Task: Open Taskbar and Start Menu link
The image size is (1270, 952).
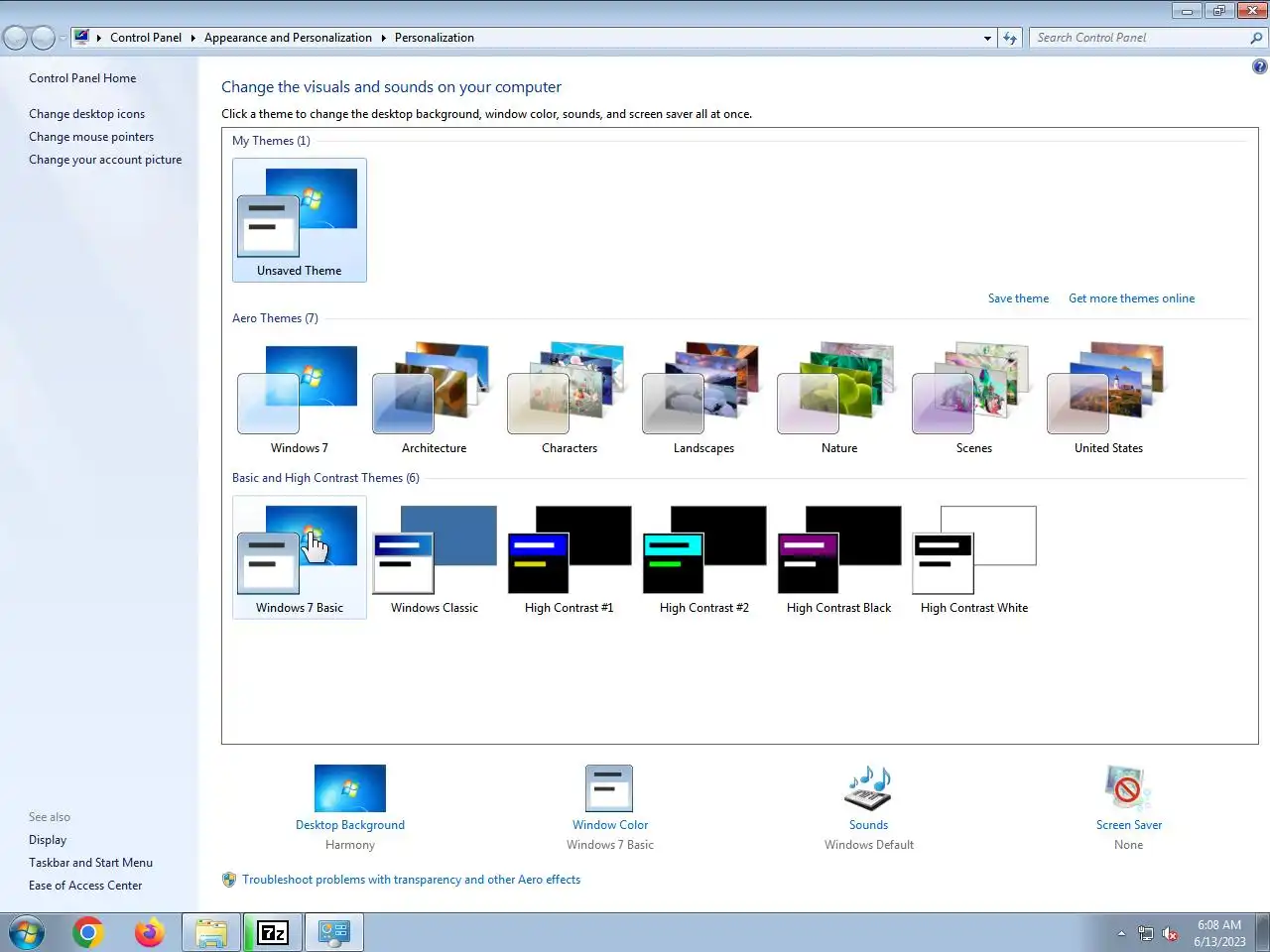Action: (x=90, y=863)
